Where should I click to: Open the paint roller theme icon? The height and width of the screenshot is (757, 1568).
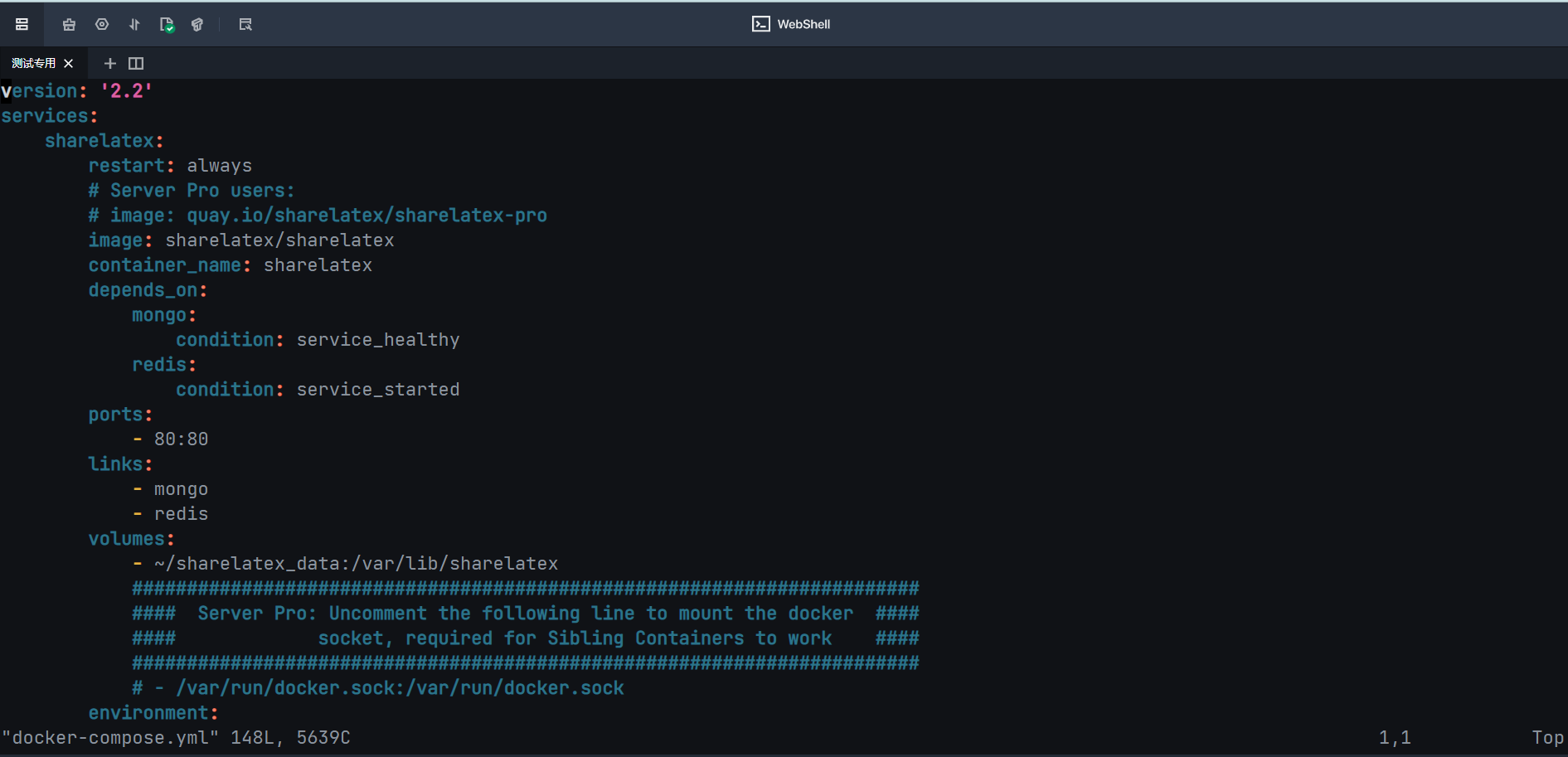point(197,24)
